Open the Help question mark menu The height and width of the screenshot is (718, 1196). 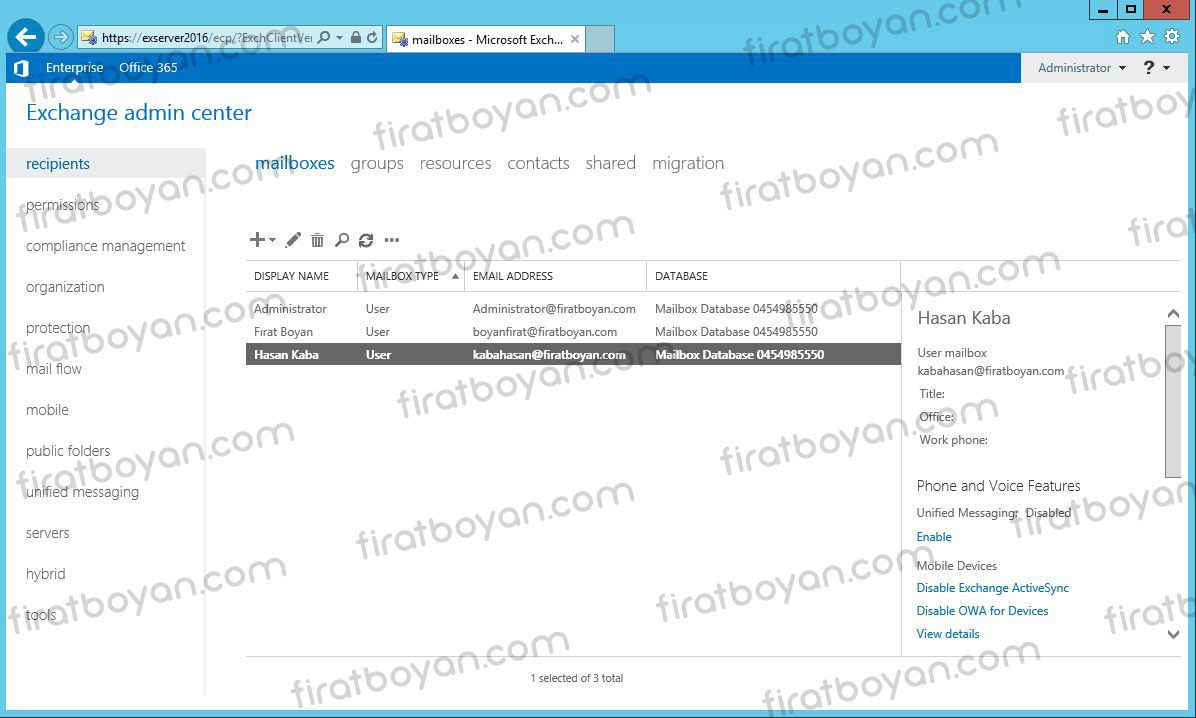pyautogui.click(x=1156, y=68)
